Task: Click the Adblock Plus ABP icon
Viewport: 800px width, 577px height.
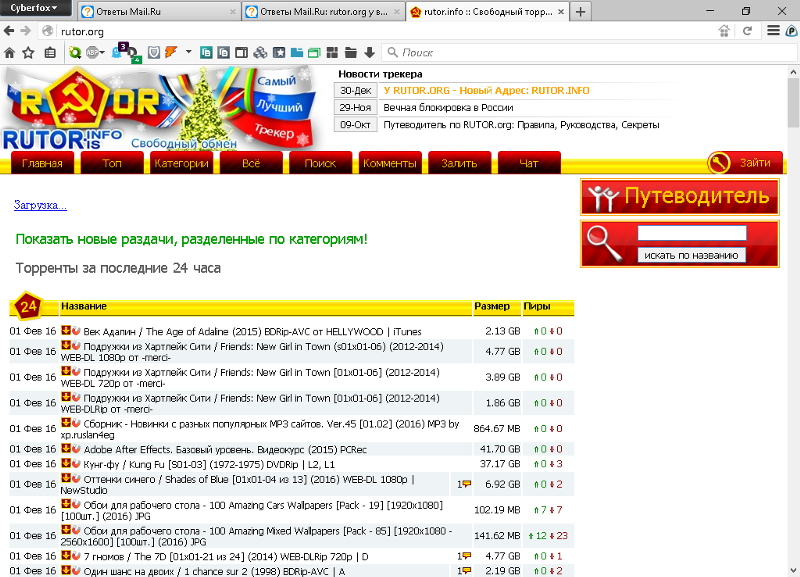Action: pos(92,53)
